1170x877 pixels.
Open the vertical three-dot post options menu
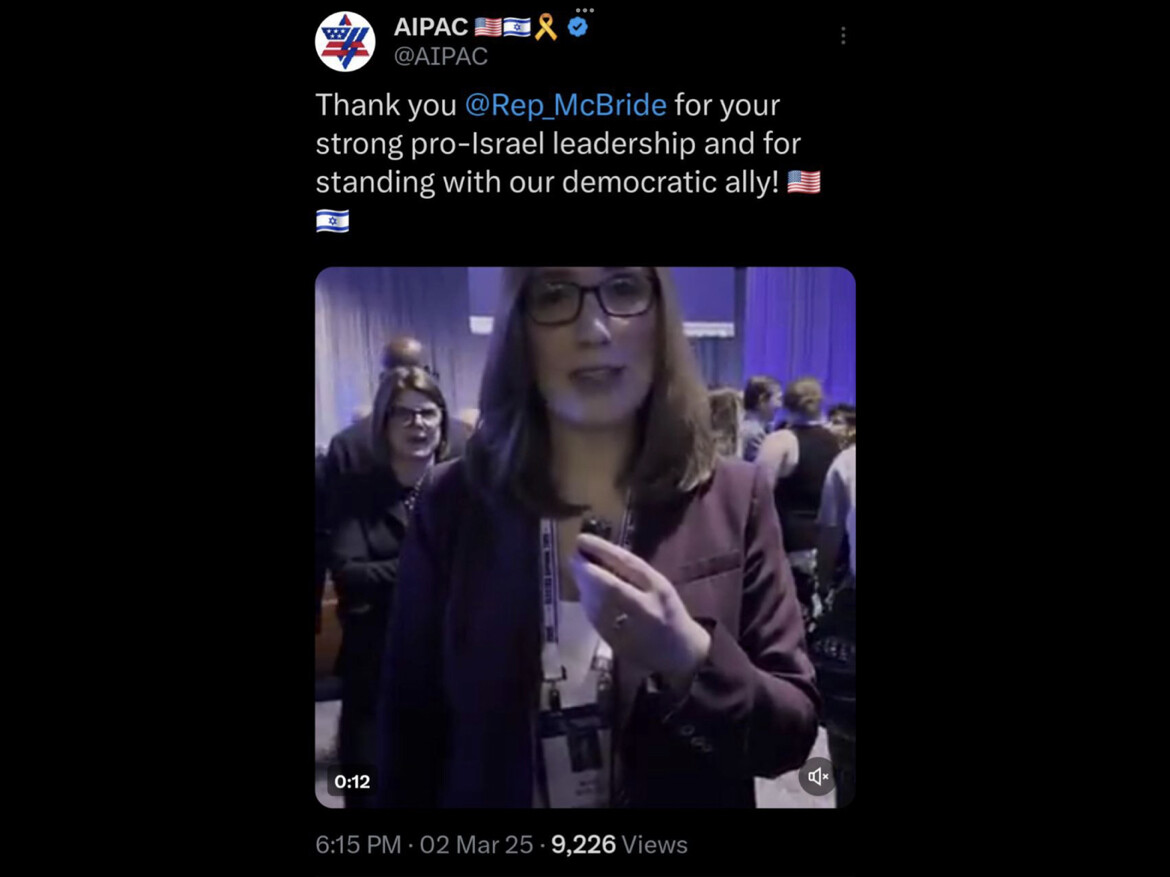click(843, 36)
